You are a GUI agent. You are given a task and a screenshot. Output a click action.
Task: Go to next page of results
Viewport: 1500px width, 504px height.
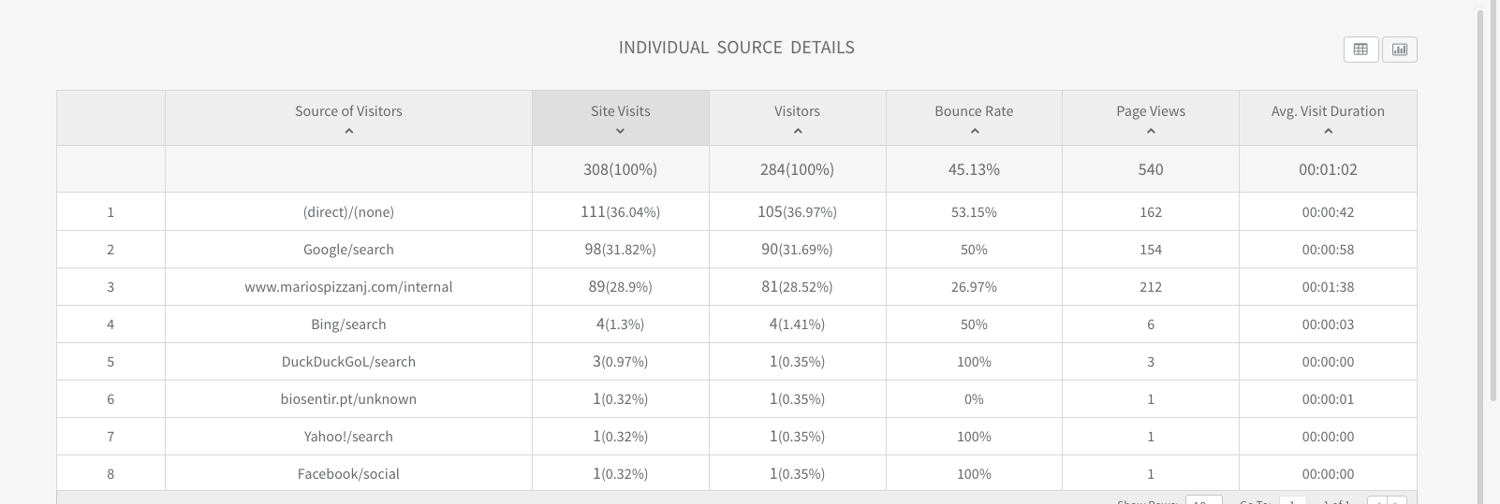point(1397,500)
